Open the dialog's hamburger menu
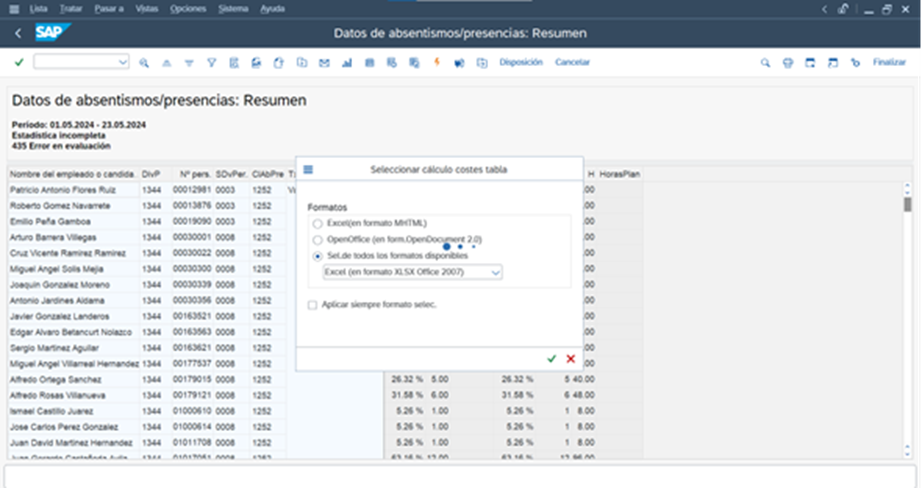This screenshot has height=488, width=922. 308,170
